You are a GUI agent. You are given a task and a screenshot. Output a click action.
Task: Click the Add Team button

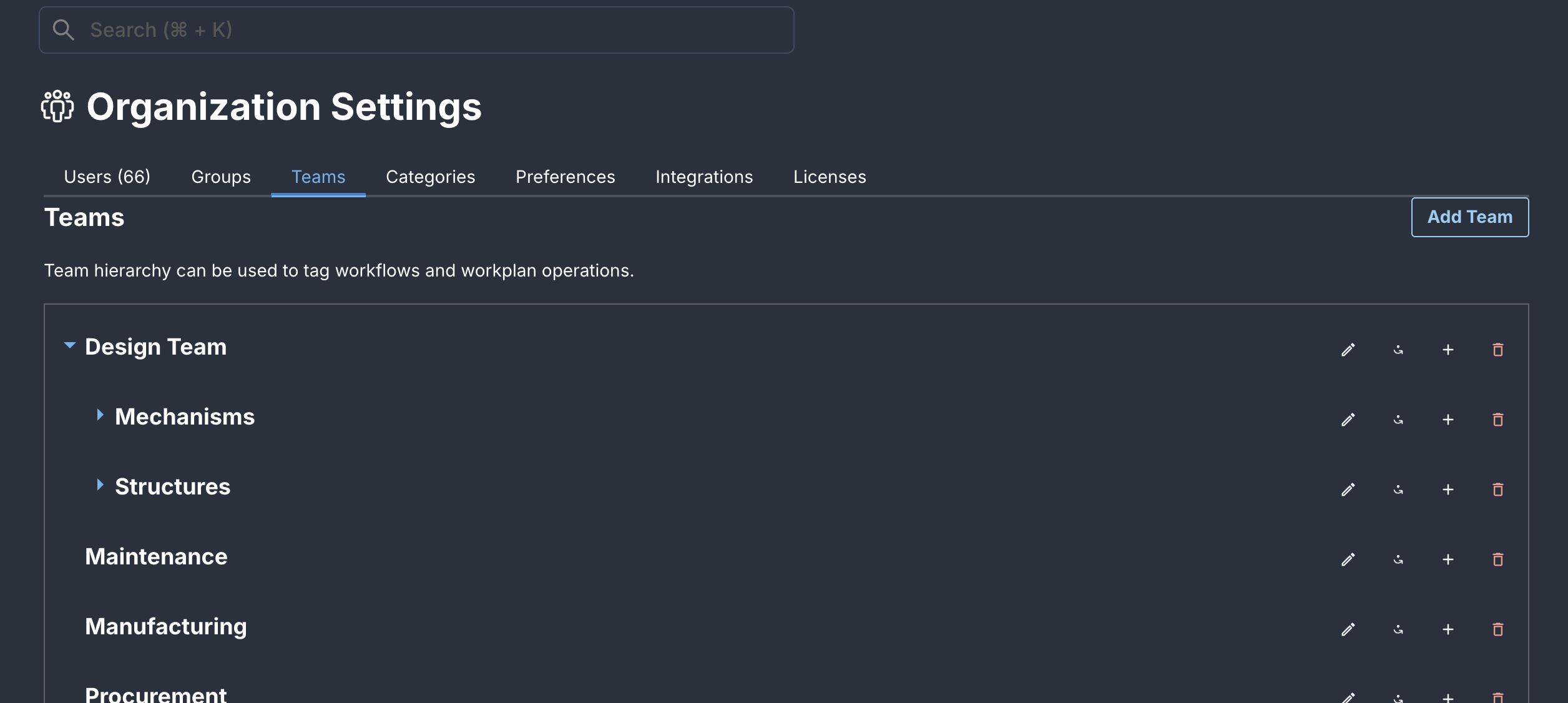pos(1469,217)
